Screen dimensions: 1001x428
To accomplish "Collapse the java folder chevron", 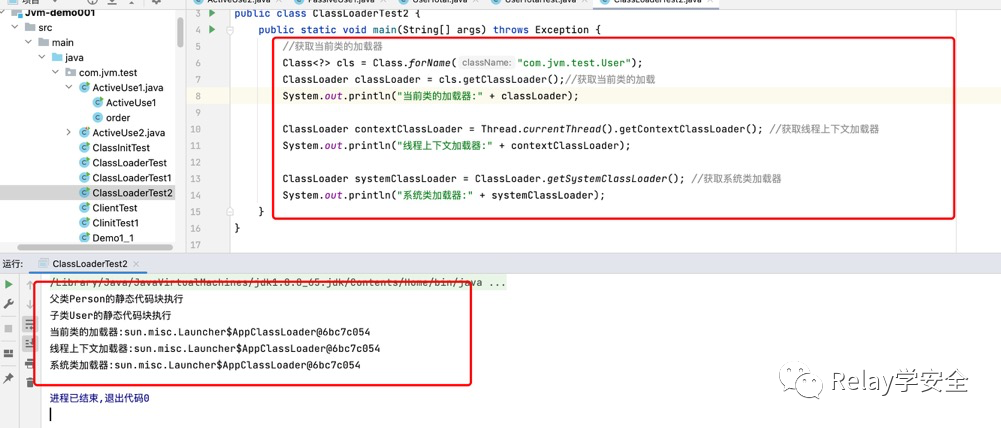I will coord(41,57).
